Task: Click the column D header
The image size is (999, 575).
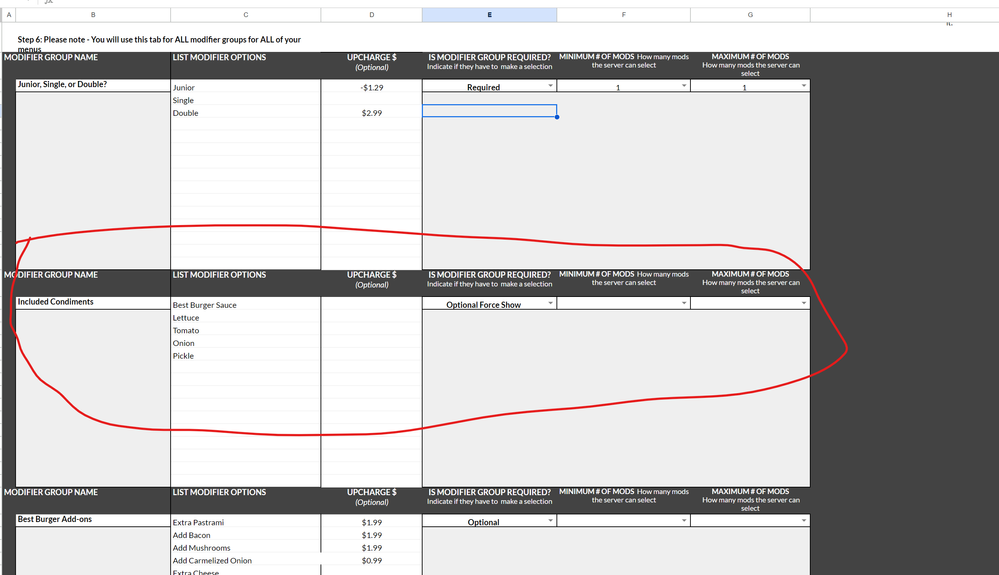Action: (x=371, y=15)
